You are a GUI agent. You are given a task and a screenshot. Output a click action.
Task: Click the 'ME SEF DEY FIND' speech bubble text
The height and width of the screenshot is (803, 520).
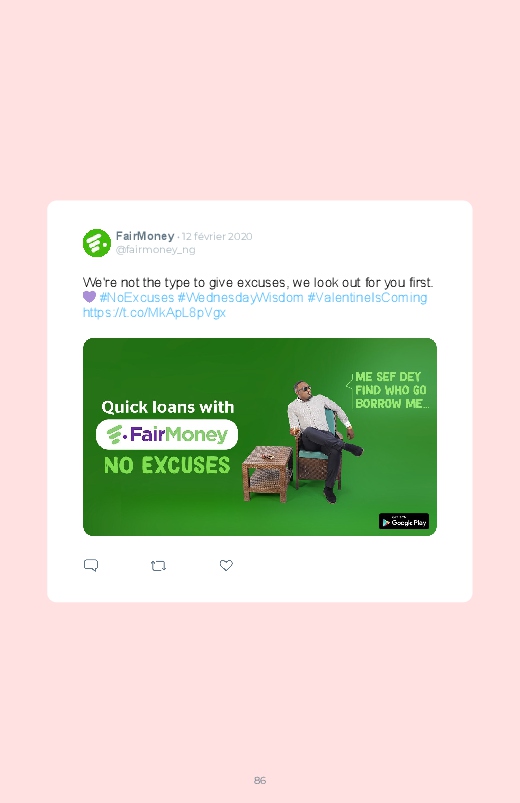click(x=391, y=390)
